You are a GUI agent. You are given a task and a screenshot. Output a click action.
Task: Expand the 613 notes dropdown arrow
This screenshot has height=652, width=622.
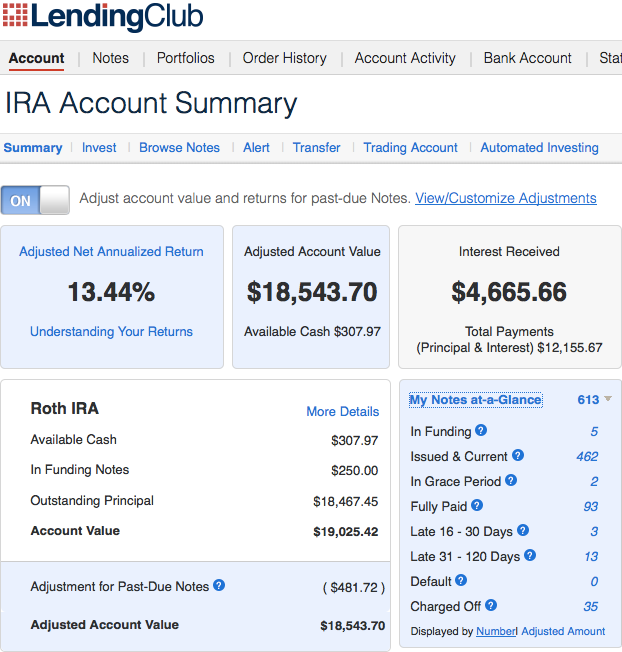[608, 399]
